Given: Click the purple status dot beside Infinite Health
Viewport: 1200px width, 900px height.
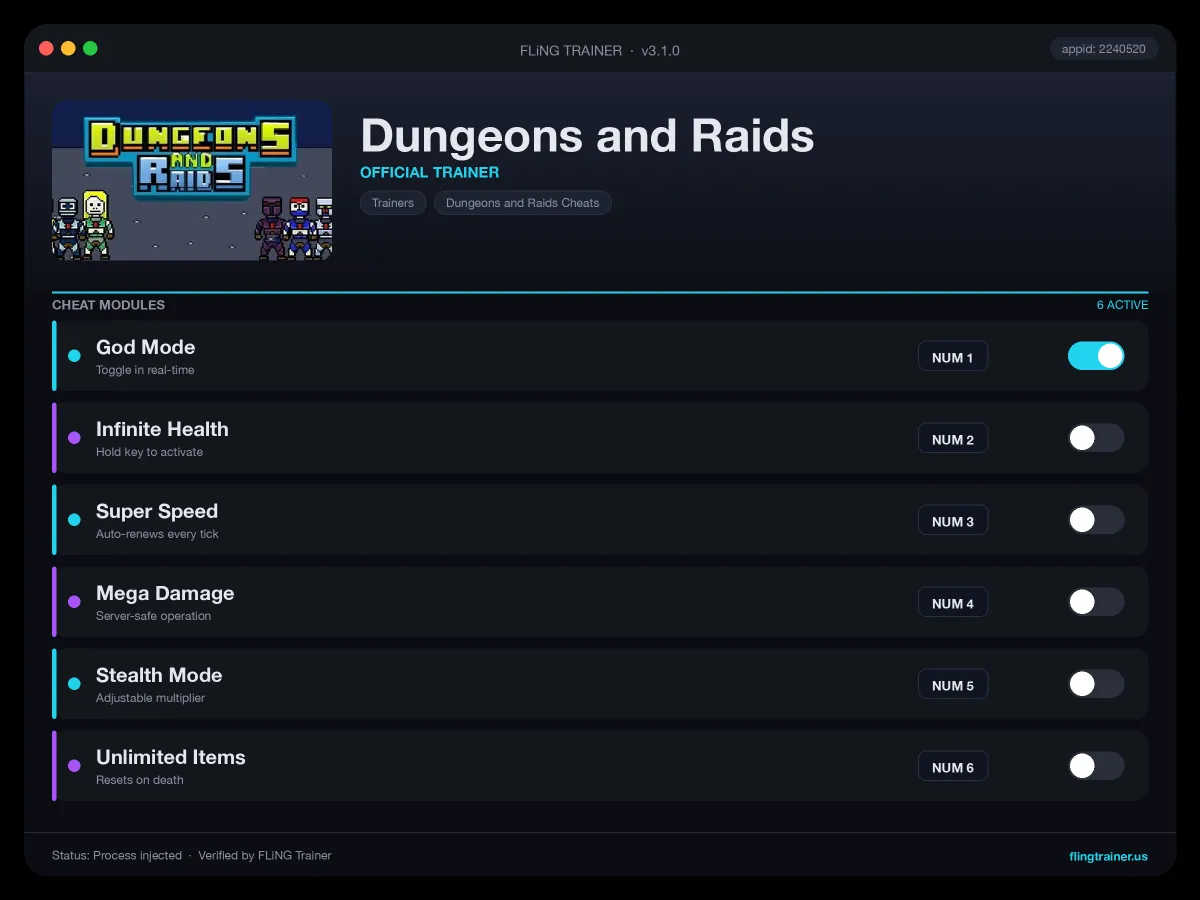Looking at the screenshot, I should [74, 438].
